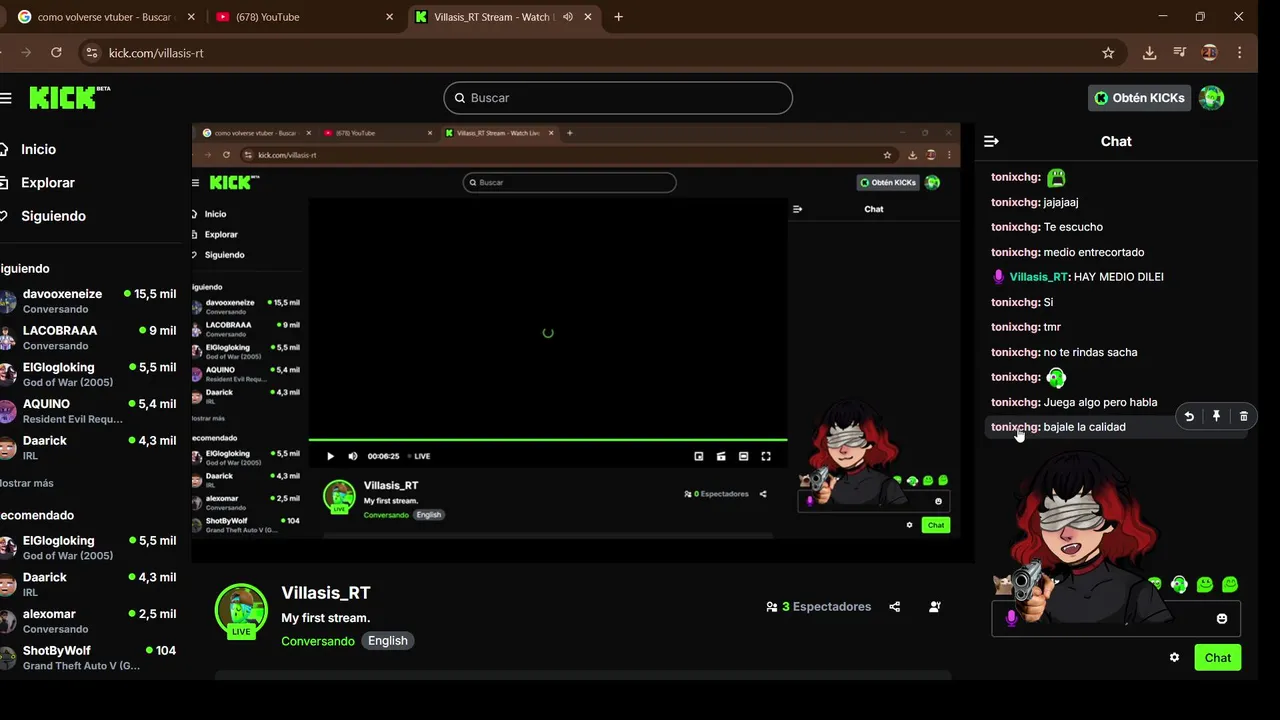Open a new browser tab with plus icon
This screenshot has width=1280, height=720.
pyautogui.click(x=618, y=17)
